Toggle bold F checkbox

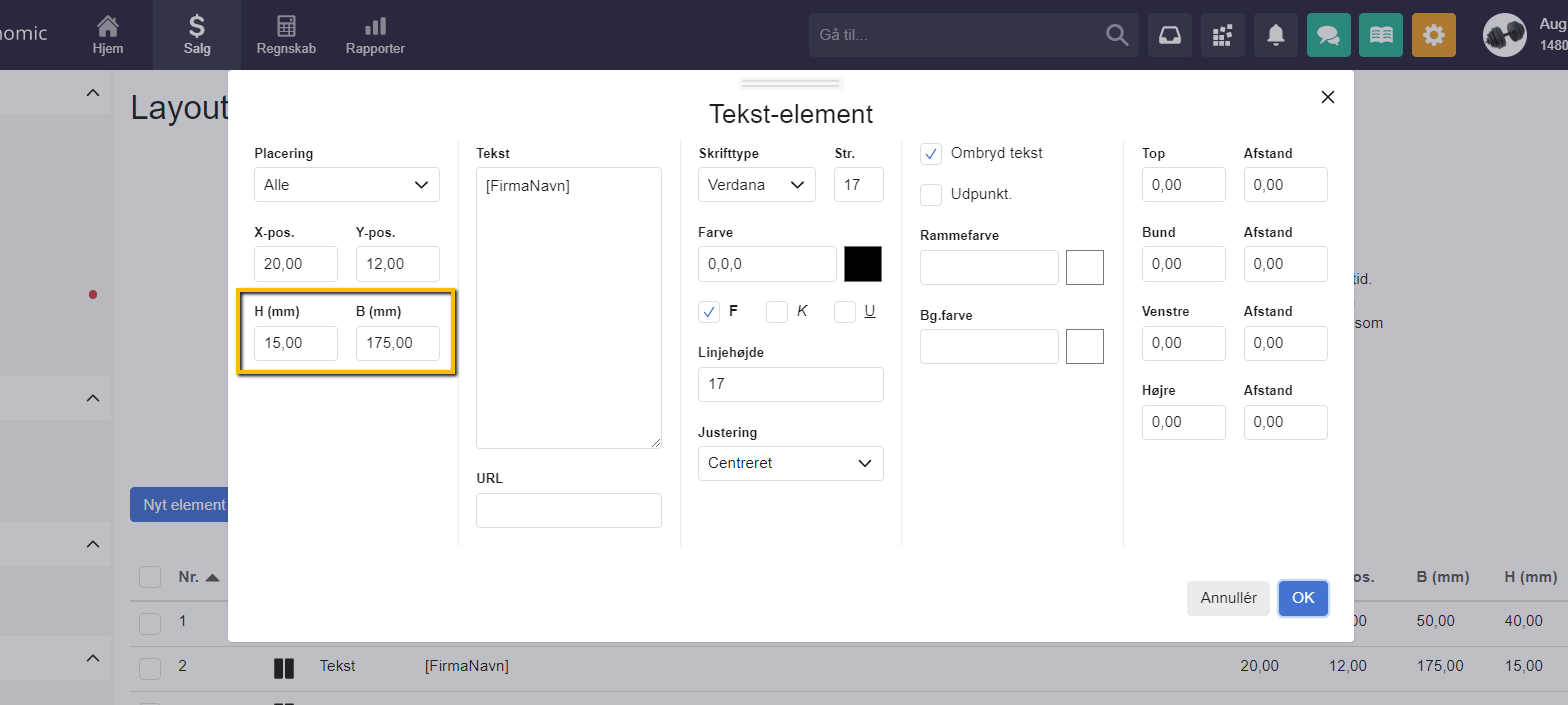pos(709,312)
